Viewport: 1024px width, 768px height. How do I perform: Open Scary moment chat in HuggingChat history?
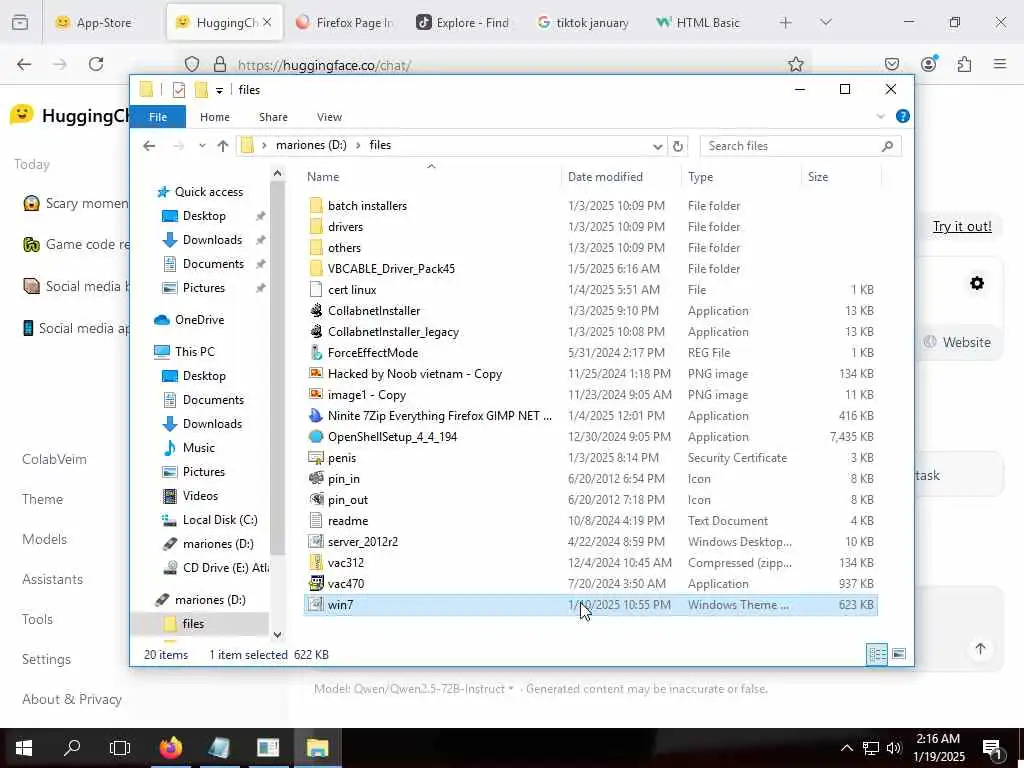[x=76, y=203]
